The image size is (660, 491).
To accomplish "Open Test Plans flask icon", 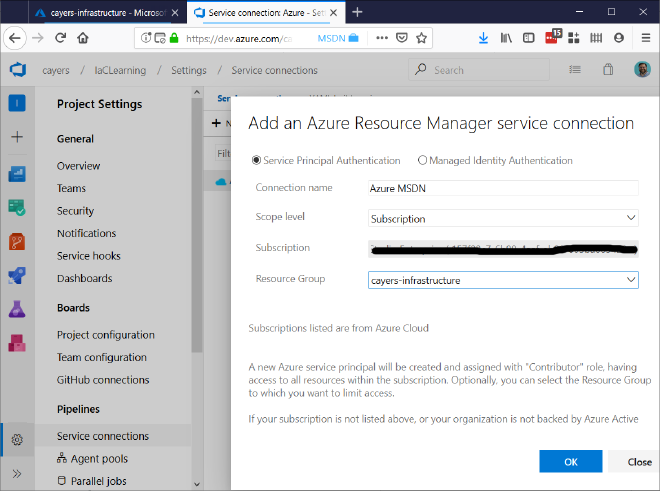I will point(17,309).
